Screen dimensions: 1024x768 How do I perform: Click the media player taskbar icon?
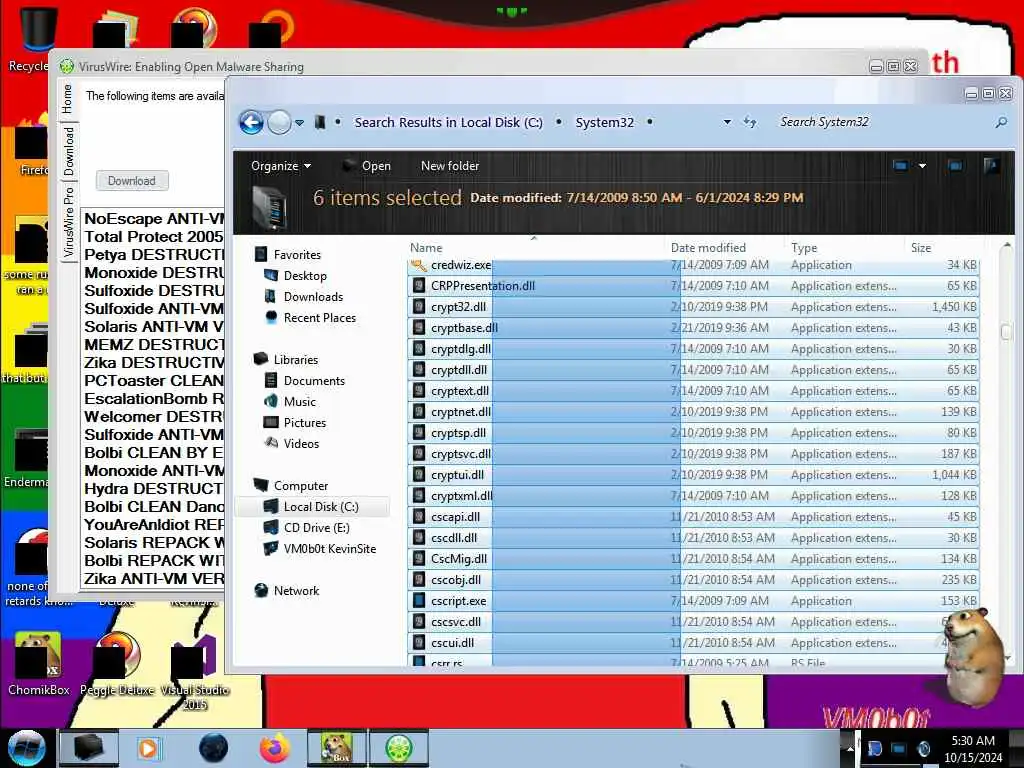148,748
